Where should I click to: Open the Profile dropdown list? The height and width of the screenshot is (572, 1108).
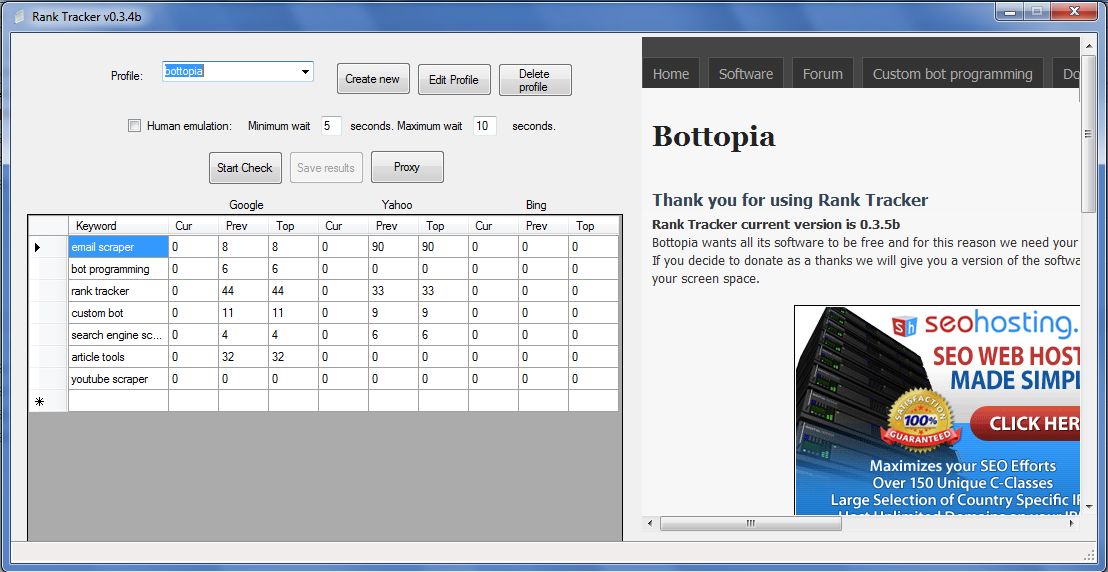pos(305,72)
